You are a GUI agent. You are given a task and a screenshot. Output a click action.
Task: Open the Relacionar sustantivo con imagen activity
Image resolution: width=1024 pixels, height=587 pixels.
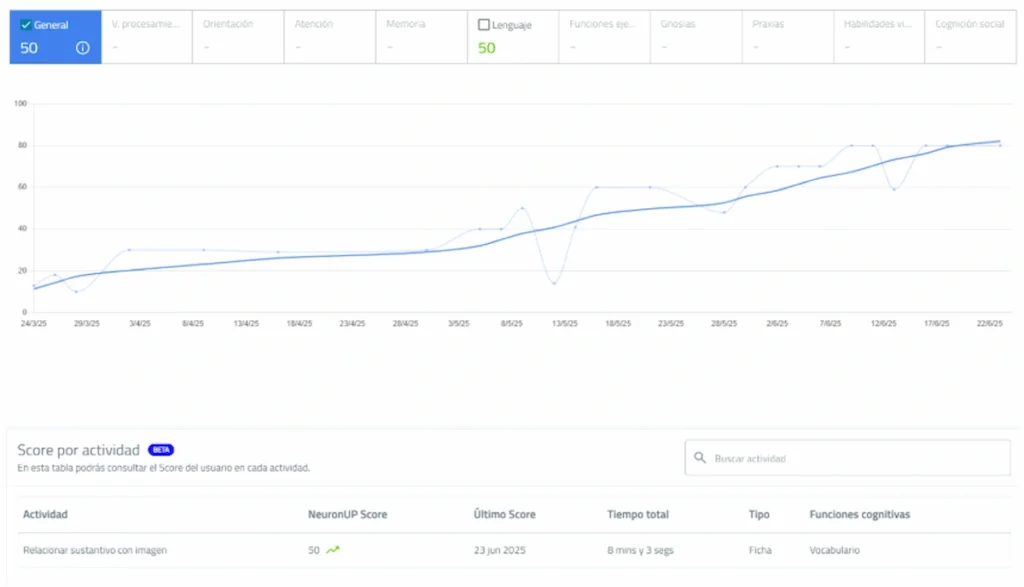95,550
